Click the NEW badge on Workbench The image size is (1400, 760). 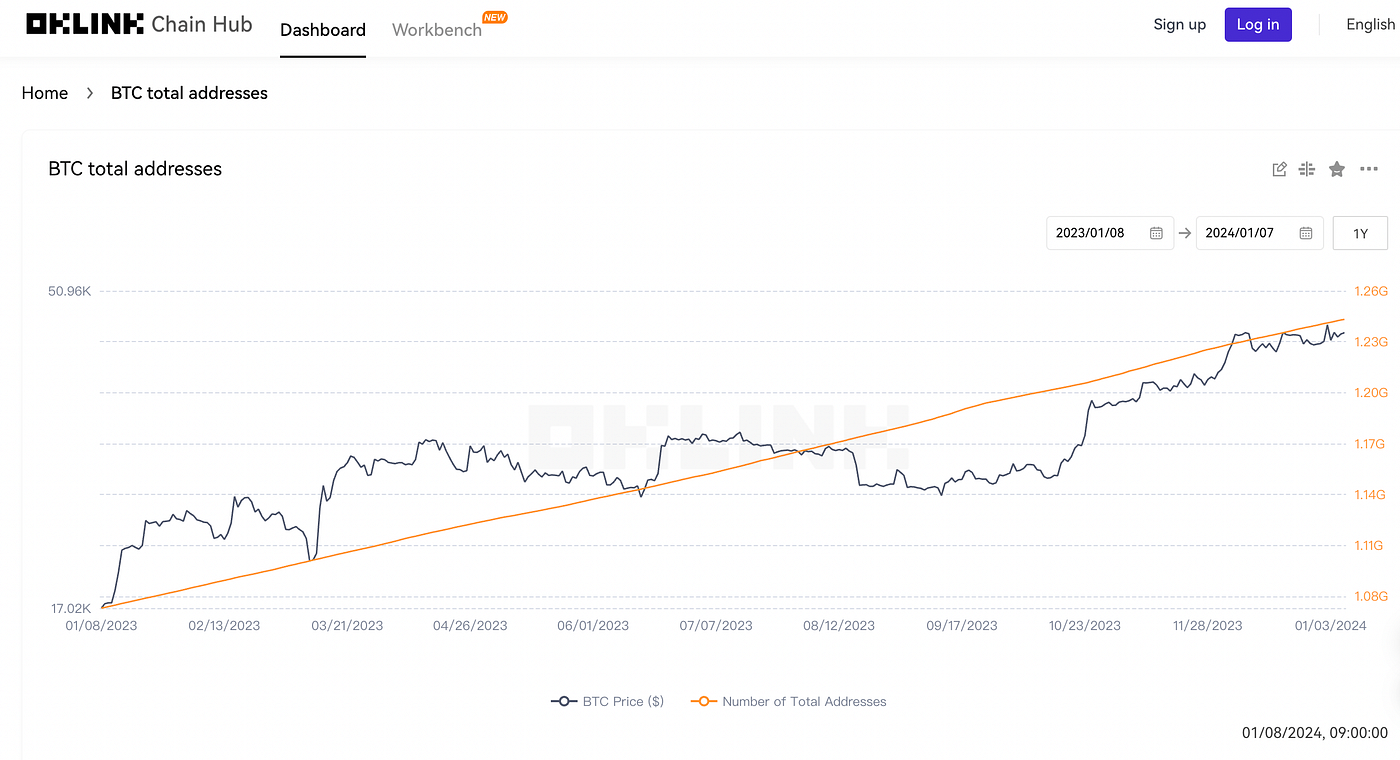tap(494, 16)
